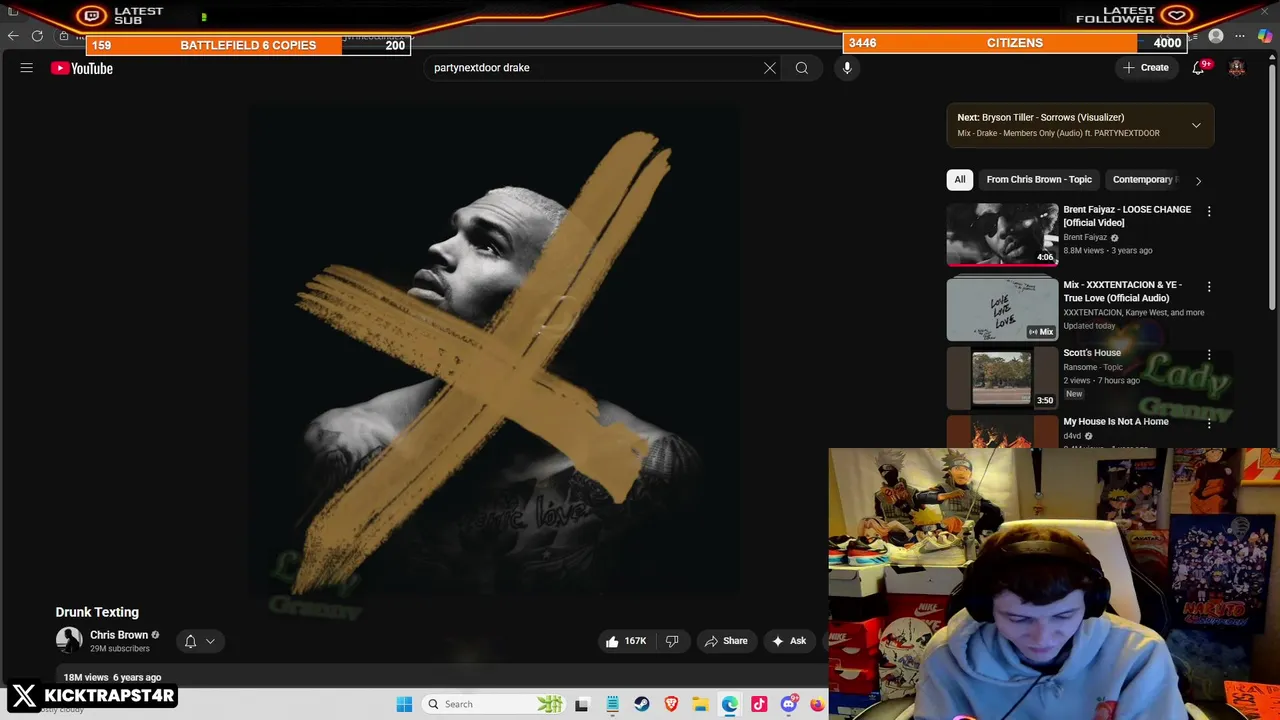Viewport: 1280px width, 720px height.
Task: Select the All filter chip
Action: tap(960, 180)
